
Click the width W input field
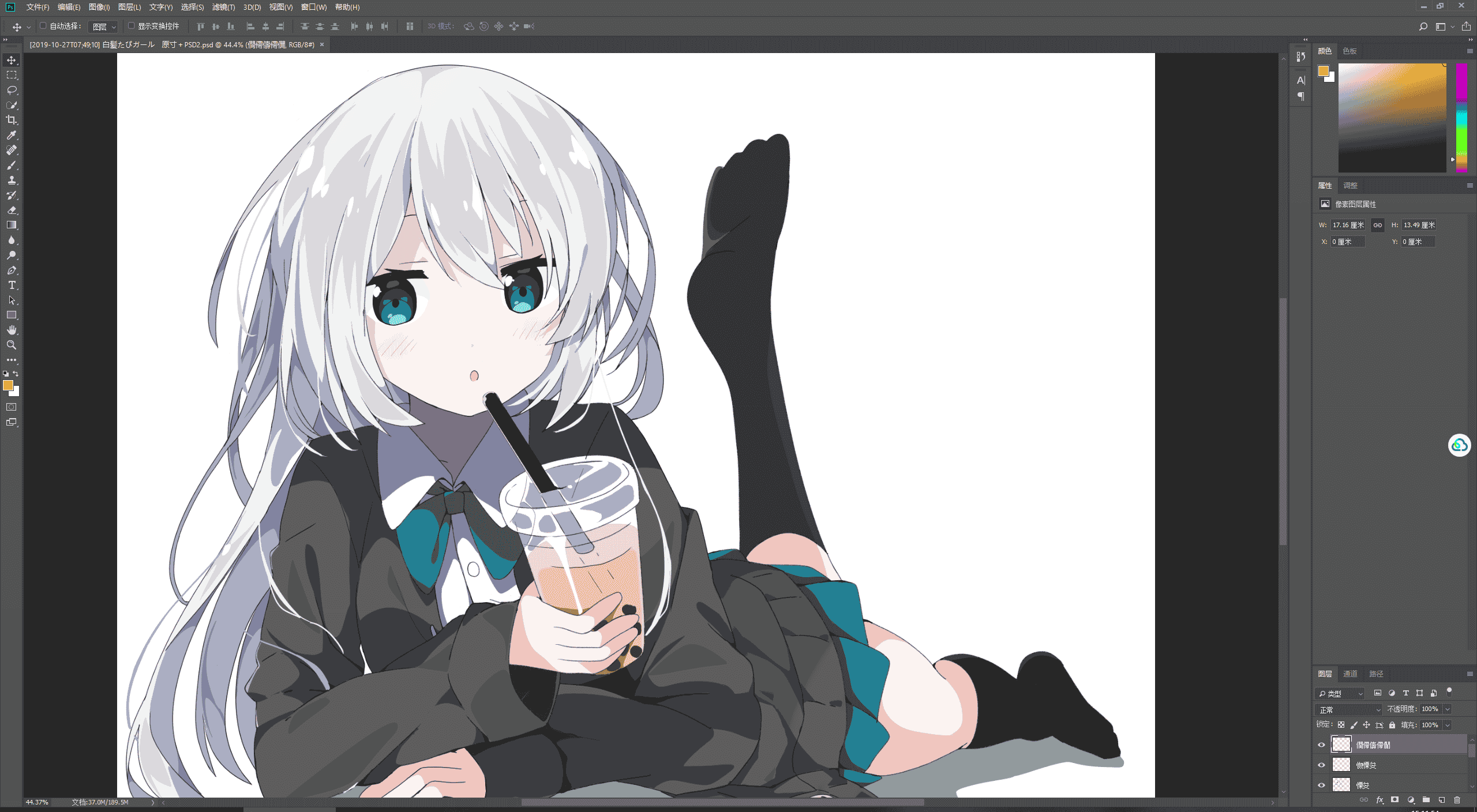(x=1348, y=225)
